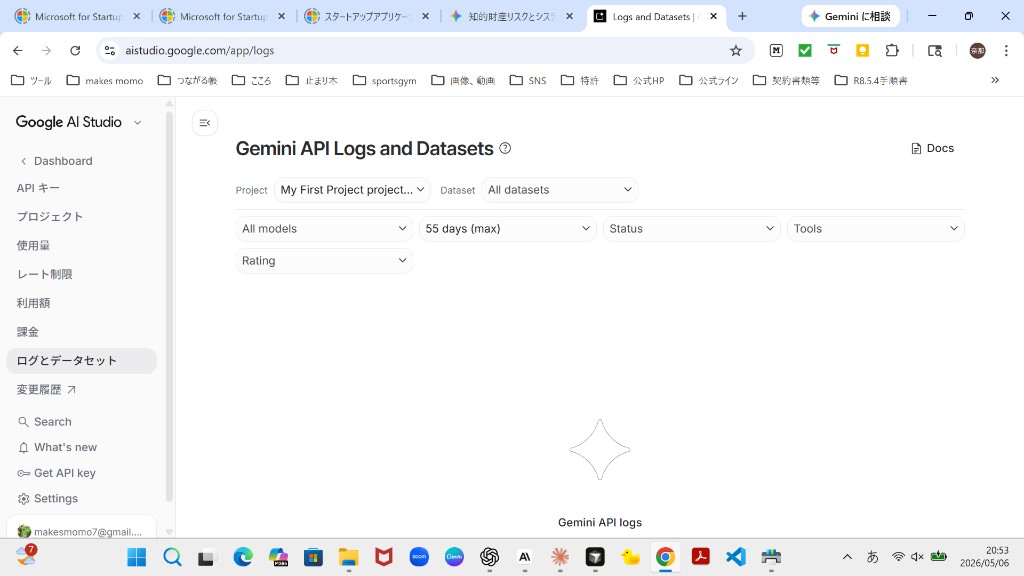Click the help icon beside Logs and Datasets title
1024x576 pixels.
coord(505,148)
